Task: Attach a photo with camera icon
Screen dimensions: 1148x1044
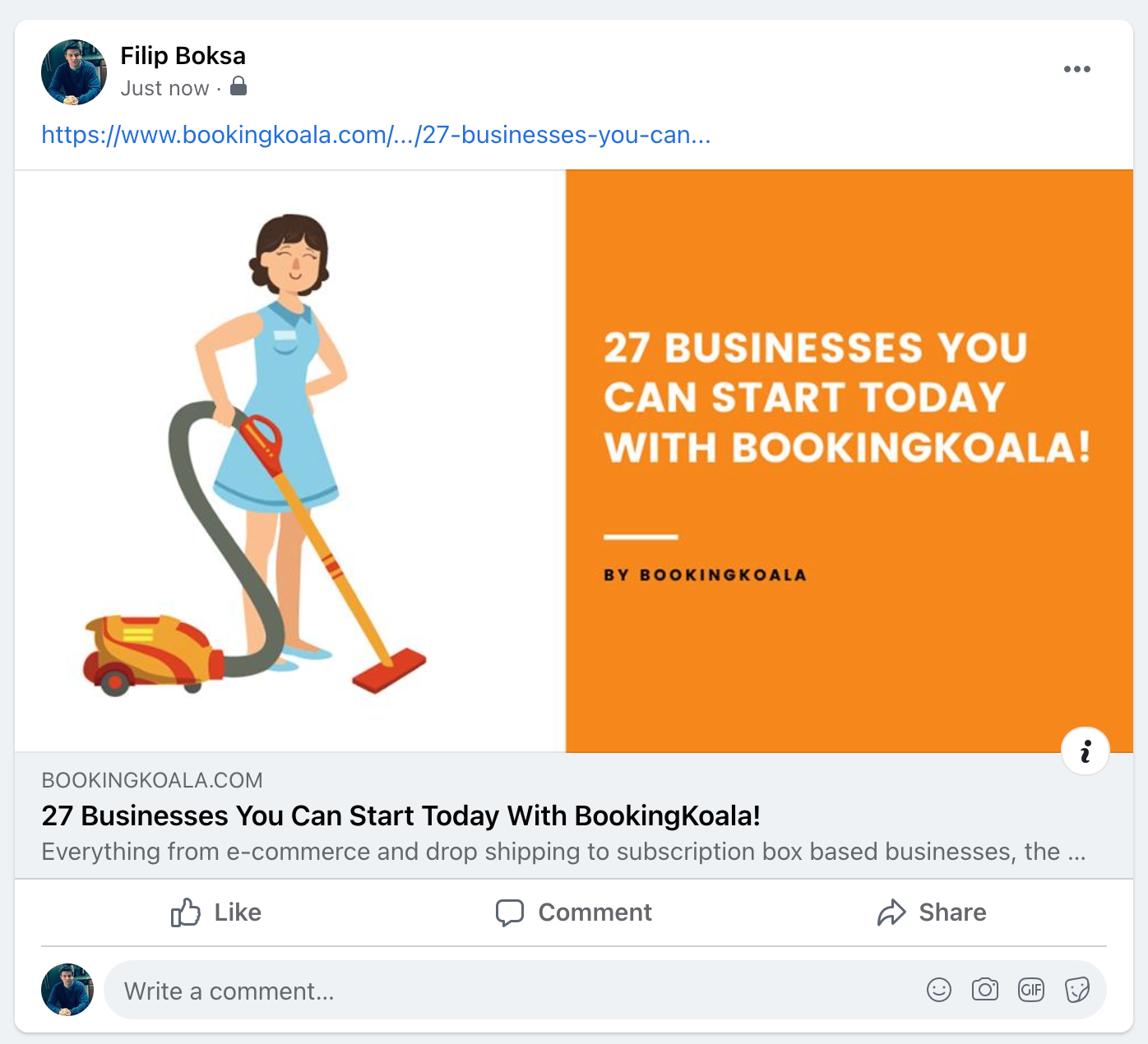Action: pyautogui.click(x=984, y=990)
